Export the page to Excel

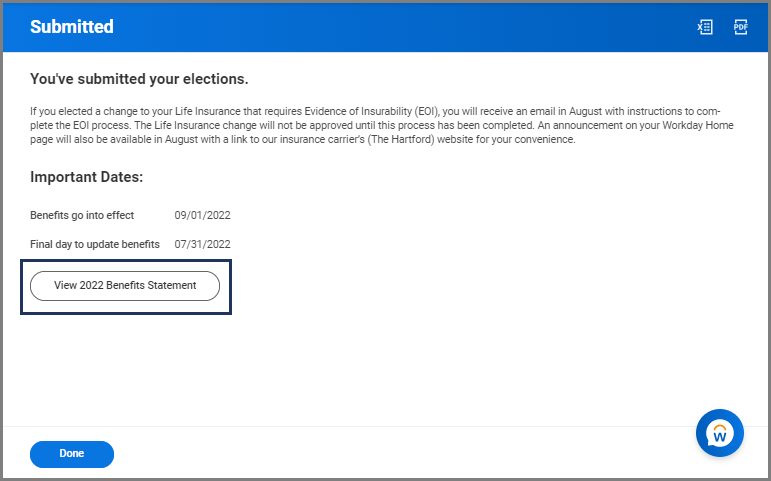705,28
